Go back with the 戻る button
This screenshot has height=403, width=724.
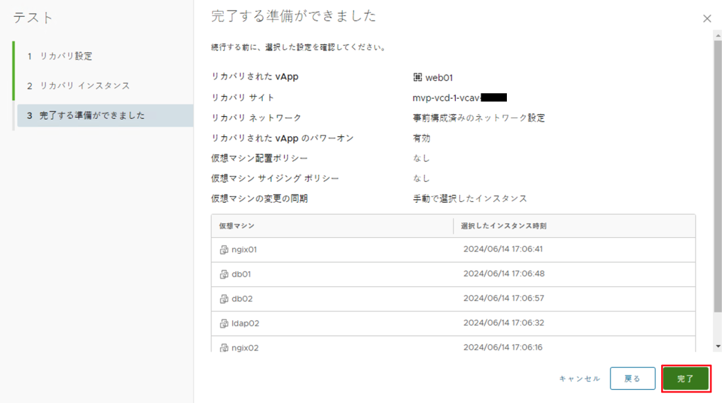[x=632, y=379]
